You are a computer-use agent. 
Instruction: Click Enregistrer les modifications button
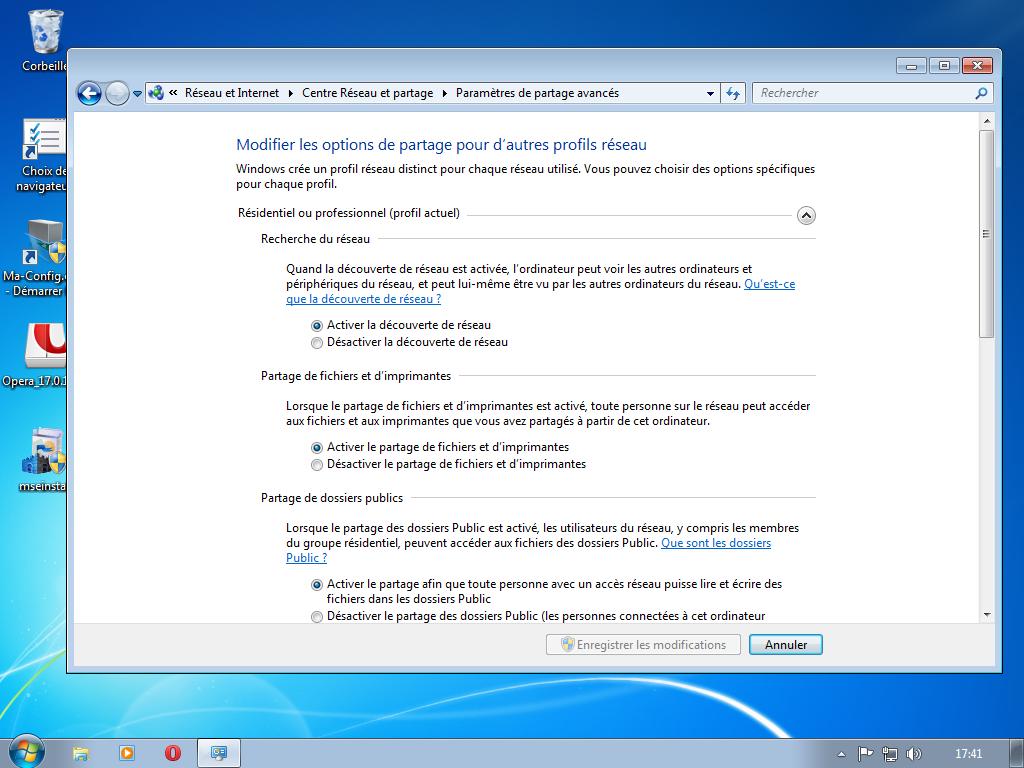643,645
